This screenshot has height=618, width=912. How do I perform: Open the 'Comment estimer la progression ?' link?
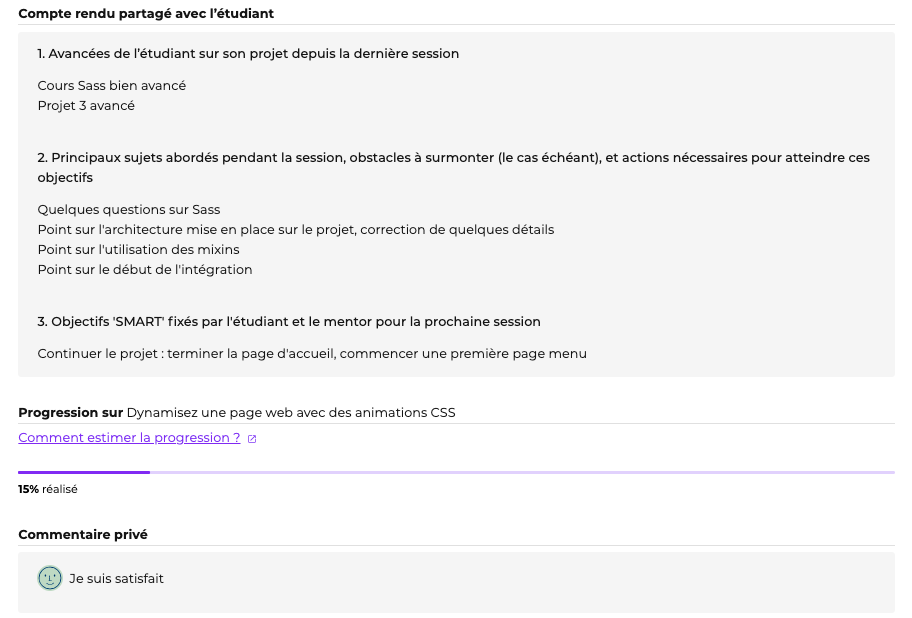tap(129, 438)
